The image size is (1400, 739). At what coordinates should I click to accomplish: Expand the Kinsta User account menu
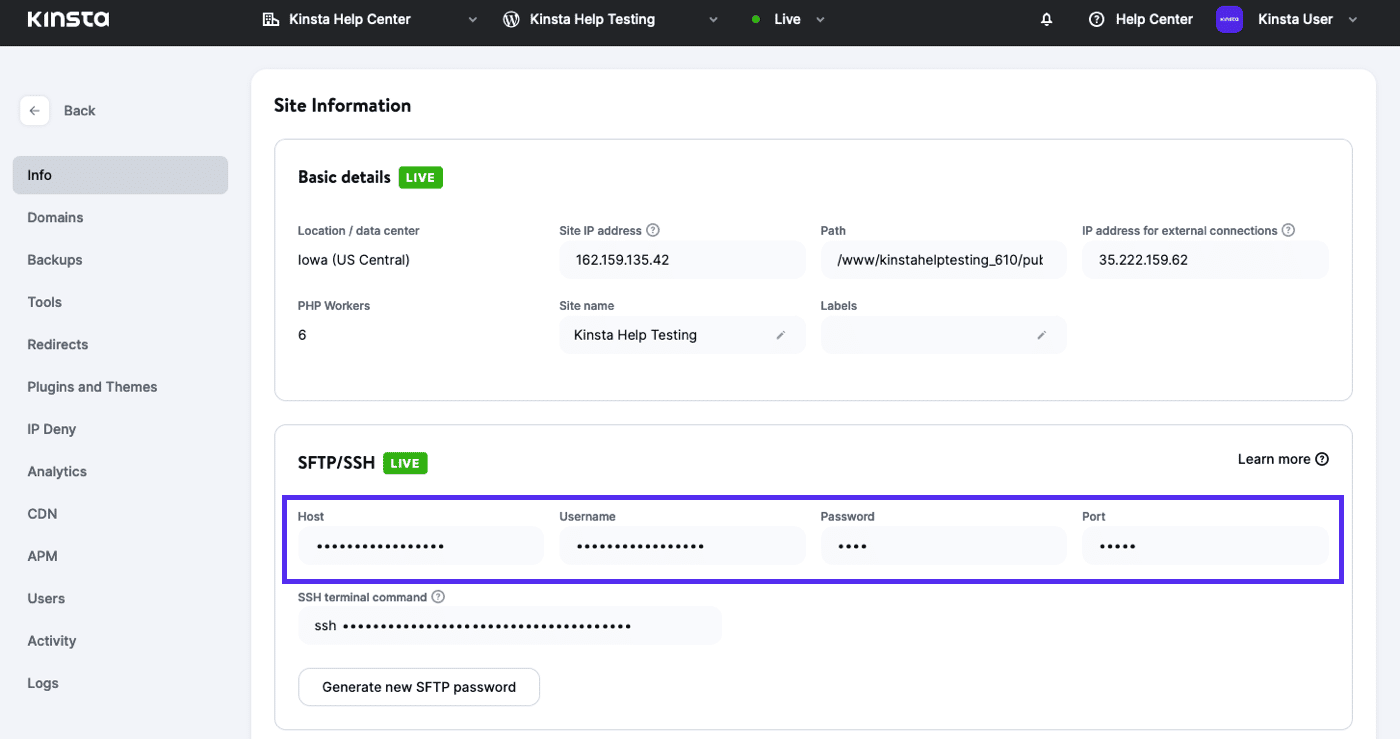(x=1354, y=18)
